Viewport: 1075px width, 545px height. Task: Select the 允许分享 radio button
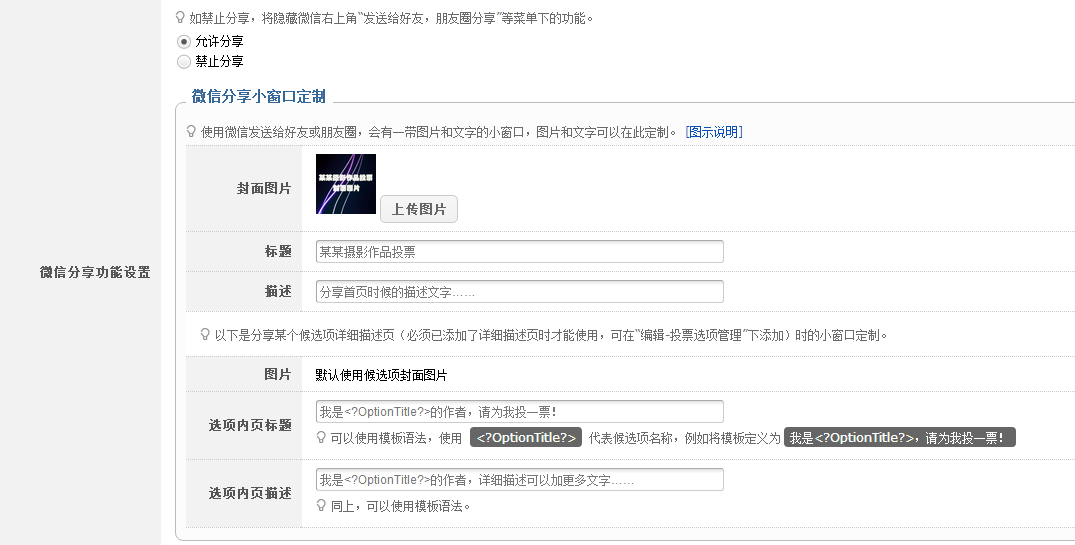(x=183, y=42)
